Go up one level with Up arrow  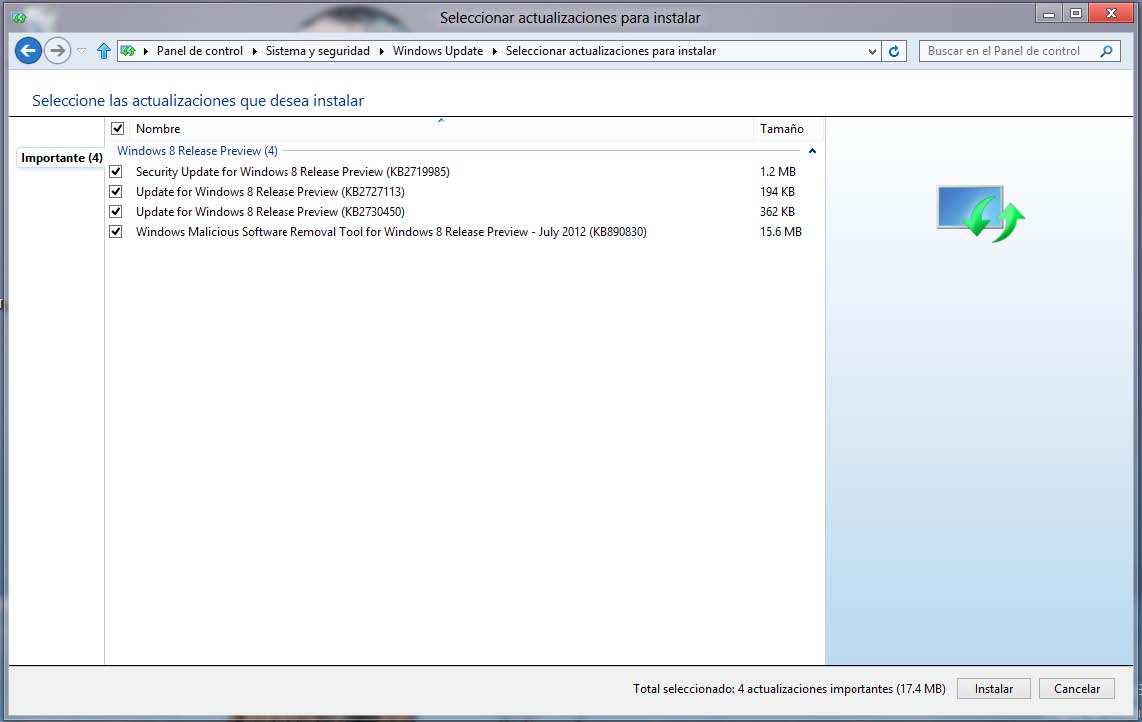click(103, 51)
